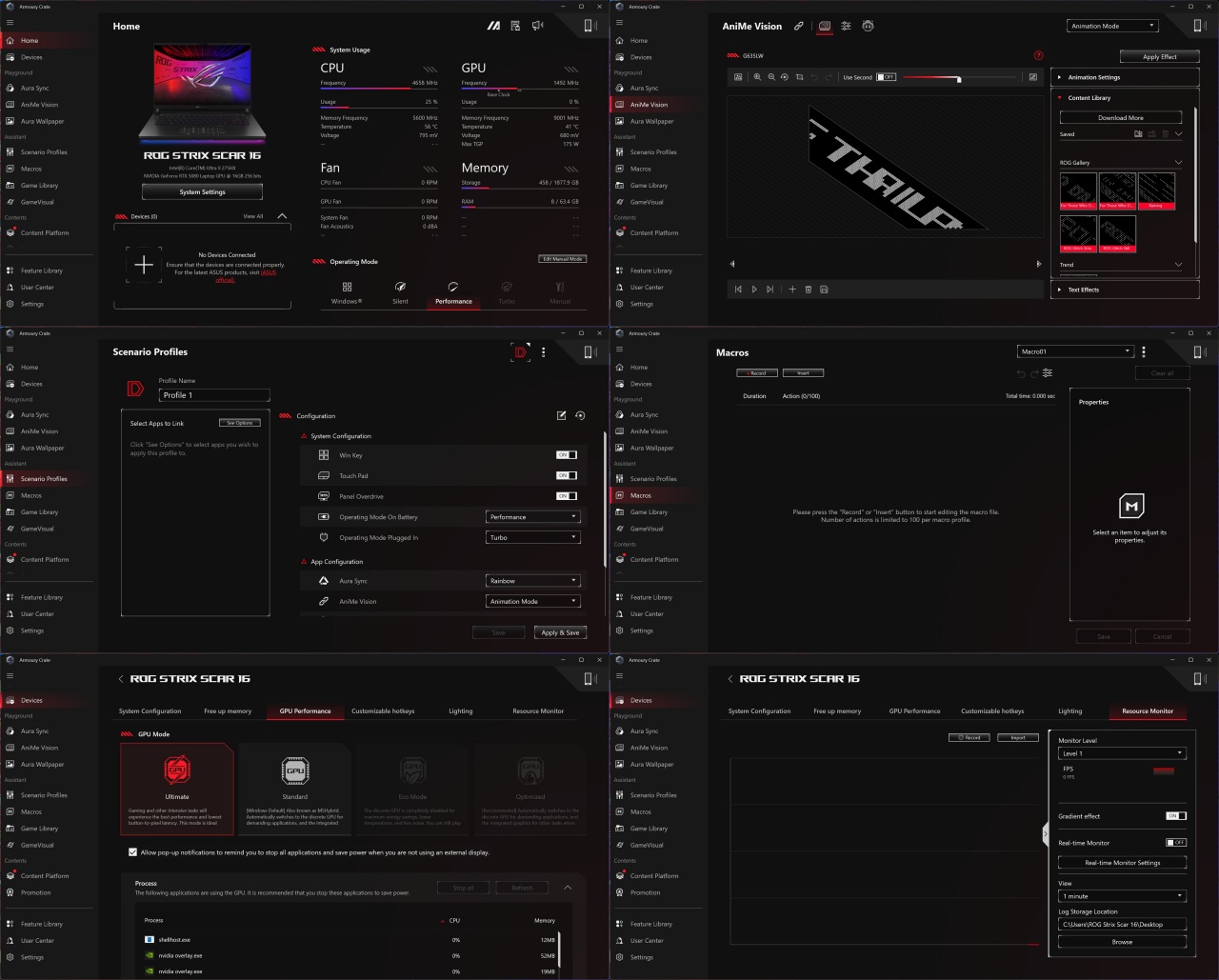Click the link chain icon beside AniMe Vision title

[799, 26]
